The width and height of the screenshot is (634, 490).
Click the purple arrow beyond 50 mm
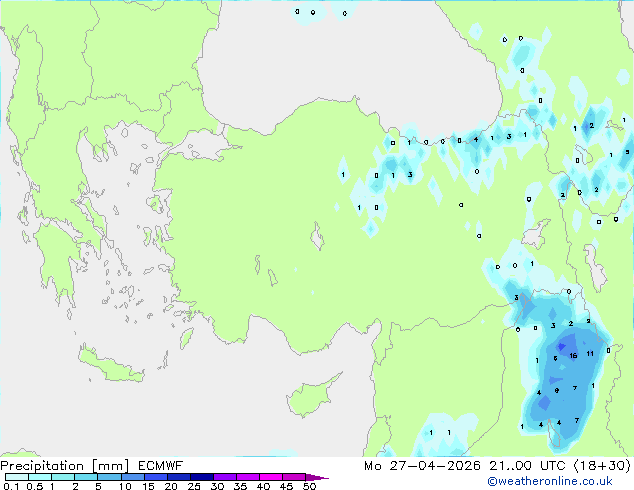[317, 477]
